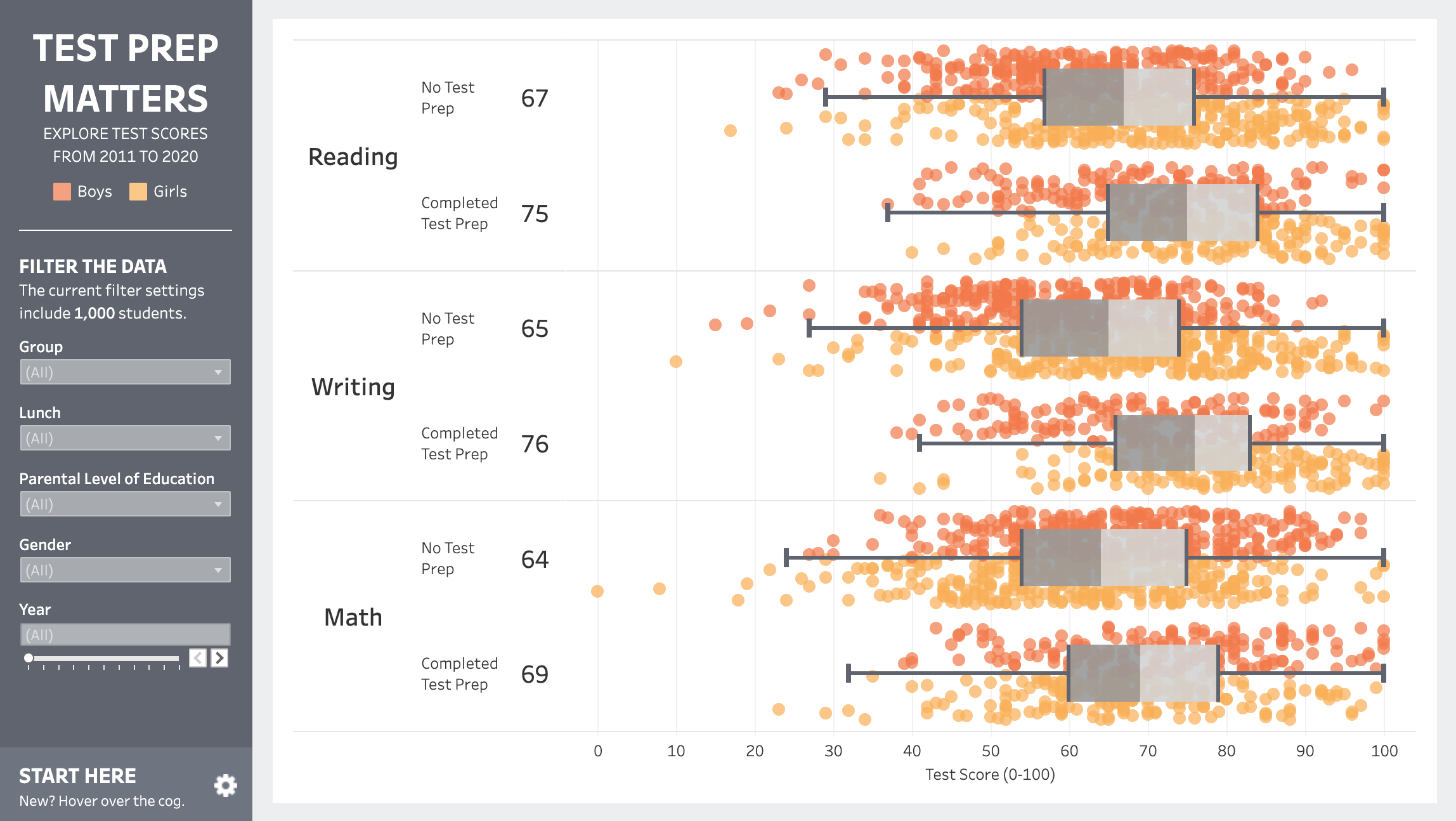Screen dimensions: 1456x821
Task: Select the Boys legend color swatch
Action: 62,192
